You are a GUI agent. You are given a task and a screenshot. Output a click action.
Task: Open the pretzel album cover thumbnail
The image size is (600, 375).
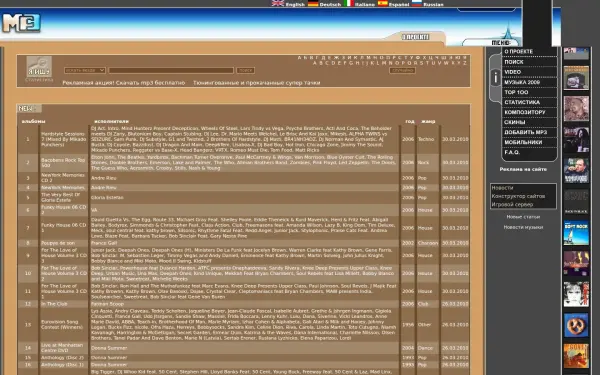coord(576,325)
